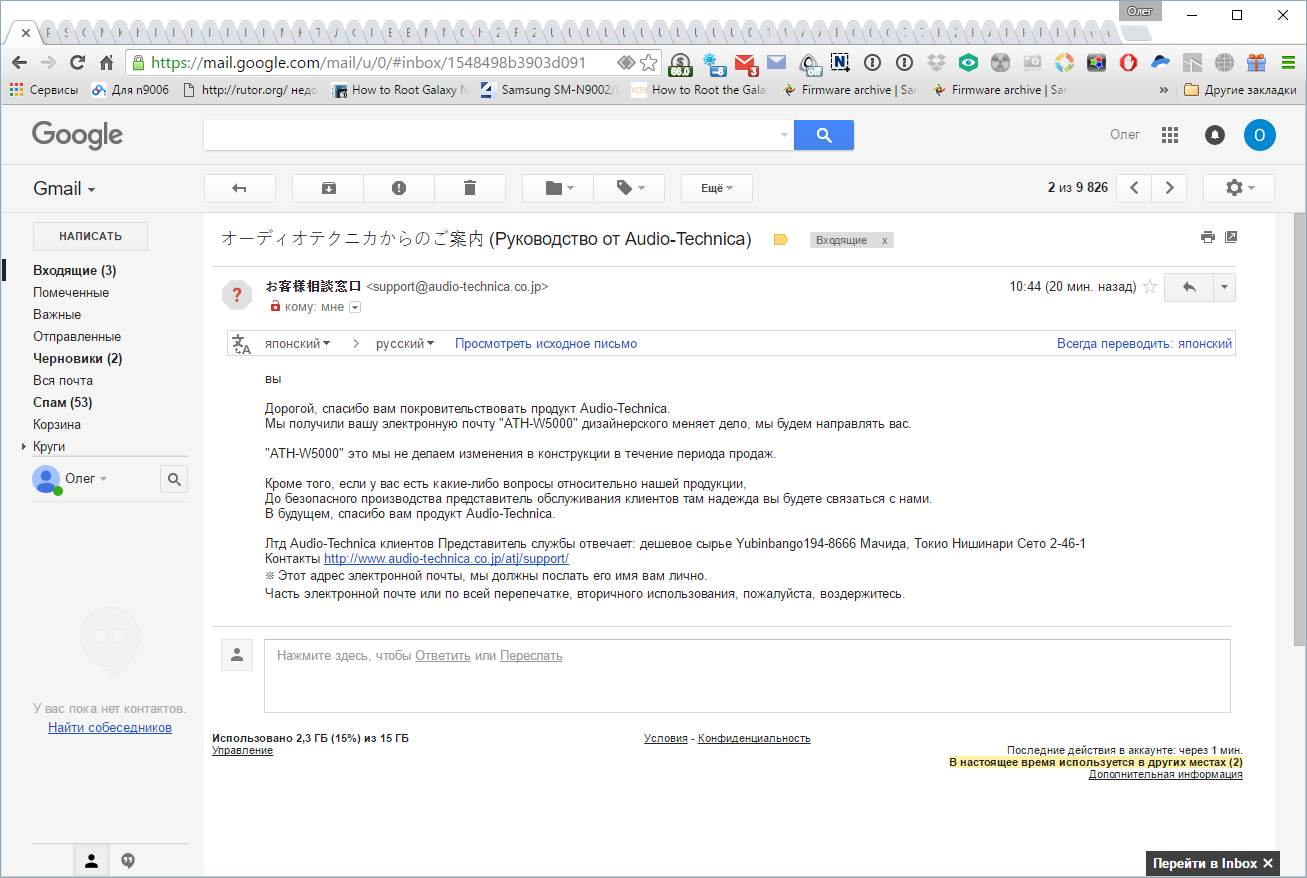
Task: Open the move-to folder menu
Action: click(558, 188)
